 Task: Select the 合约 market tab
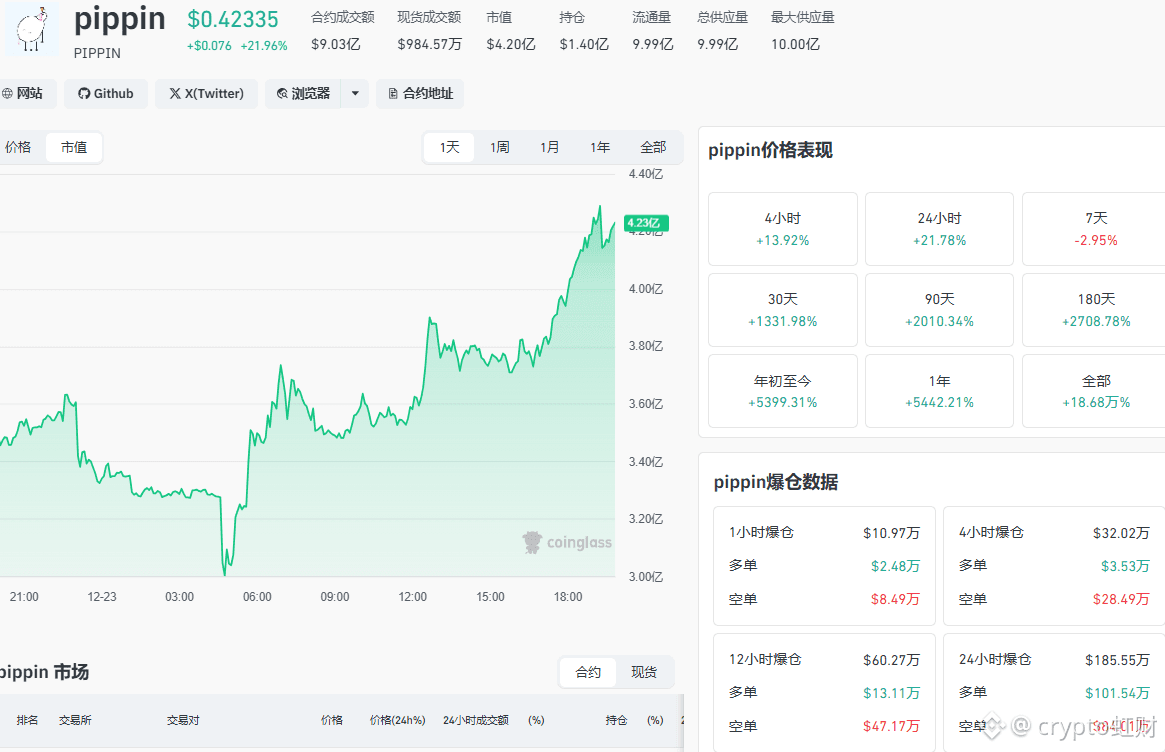(588, 673)
